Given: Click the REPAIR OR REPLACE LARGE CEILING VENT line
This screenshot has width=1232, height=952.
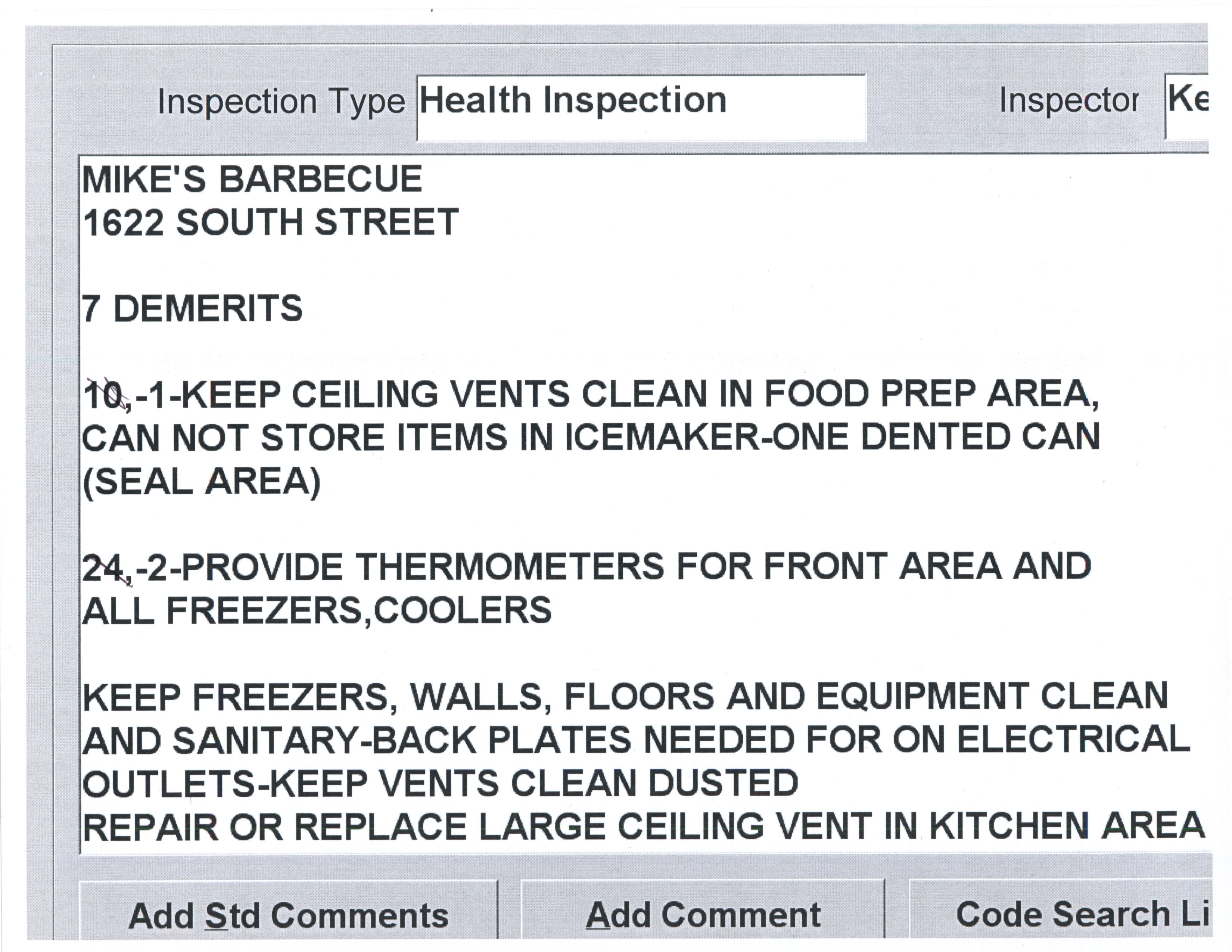Looking at the screenshot, I should click(643, 827).
